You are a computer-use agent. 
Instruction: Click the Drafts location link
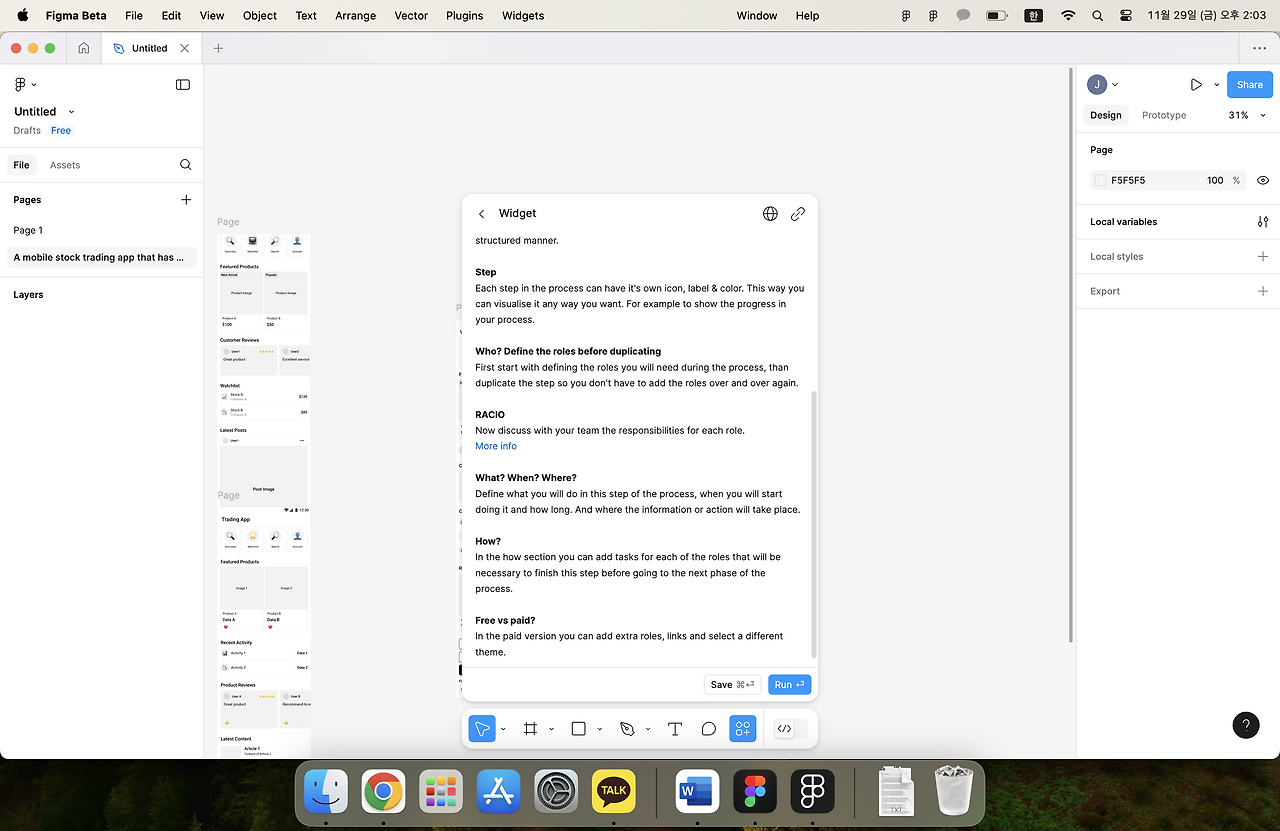point(27,131)
